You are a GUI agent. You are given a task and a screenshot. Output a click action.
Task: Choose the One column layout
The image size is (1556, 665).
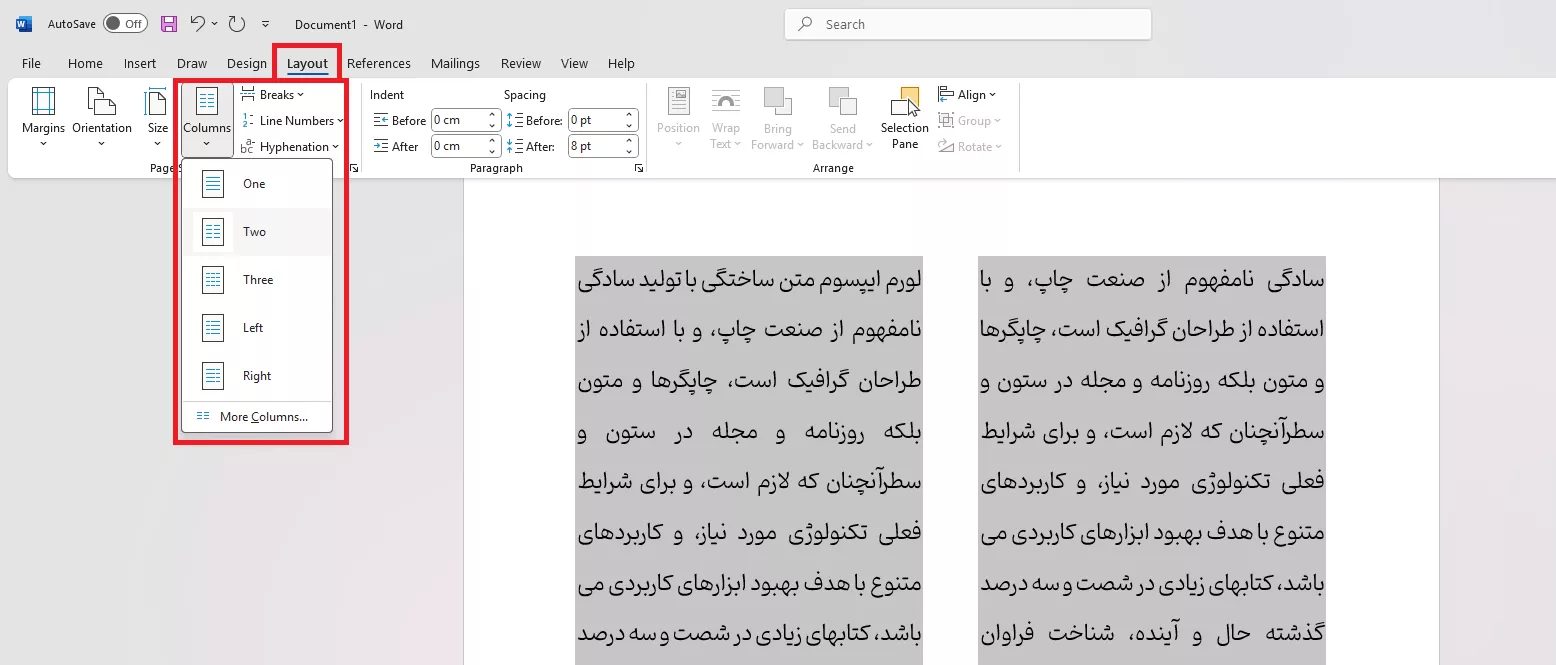pyautogui.click(x=257, y=184)
